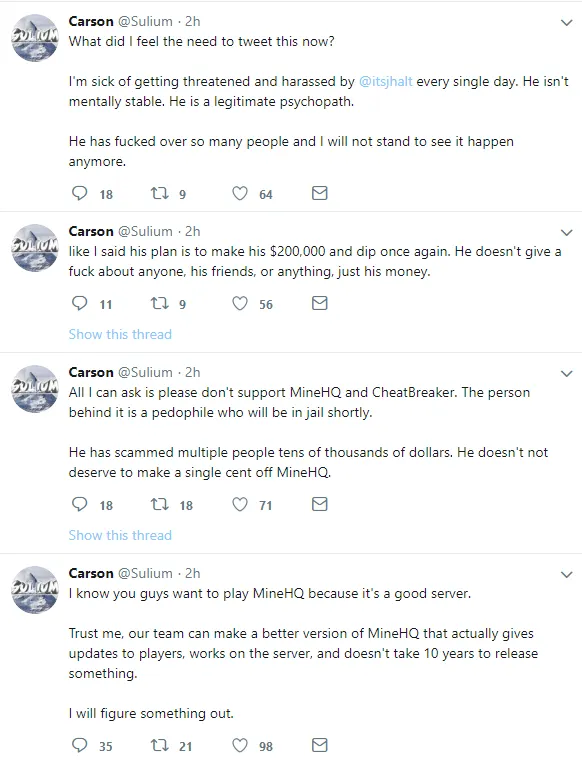Open the @itsjhalt mention link
582x760 pixels.
click(386, 81)
